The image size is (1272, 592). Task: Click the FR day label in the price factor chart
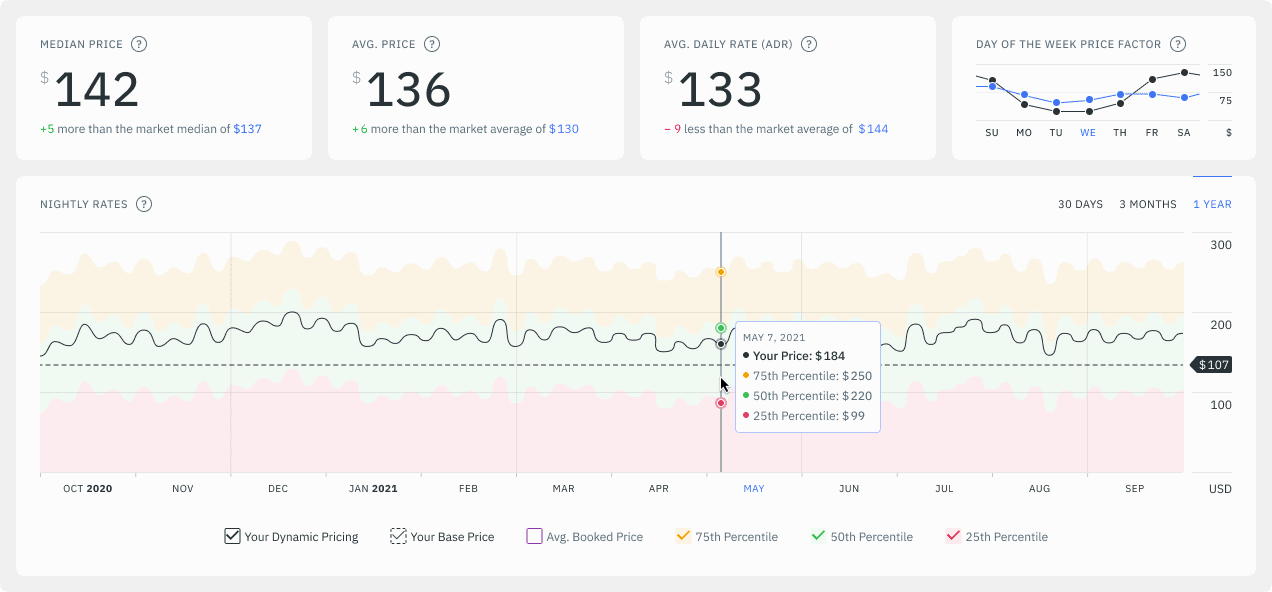pos(1152,133)
